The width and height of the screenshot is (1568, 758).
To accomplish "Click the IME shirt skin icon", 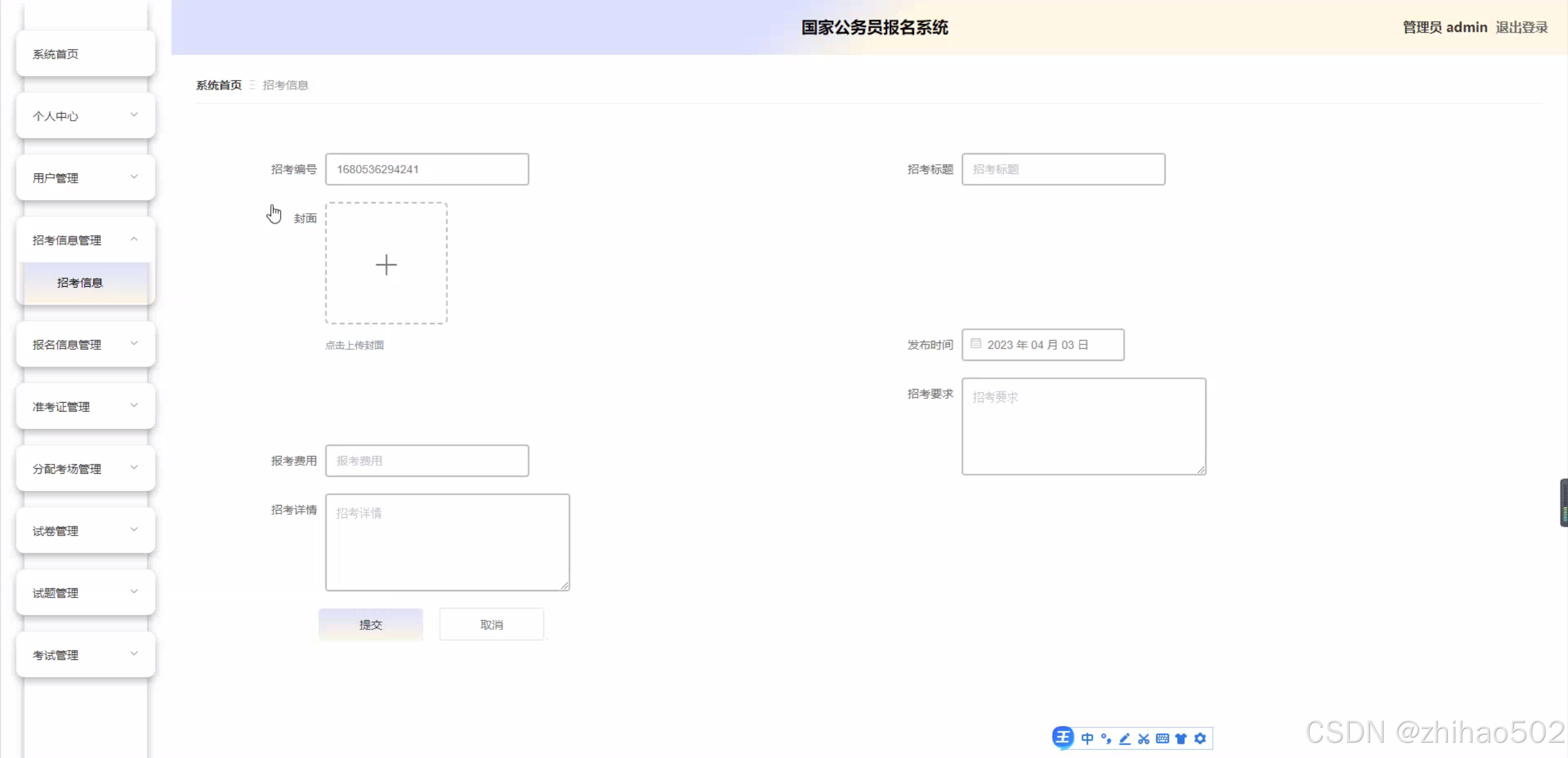I will click(x=1181, y=738).
